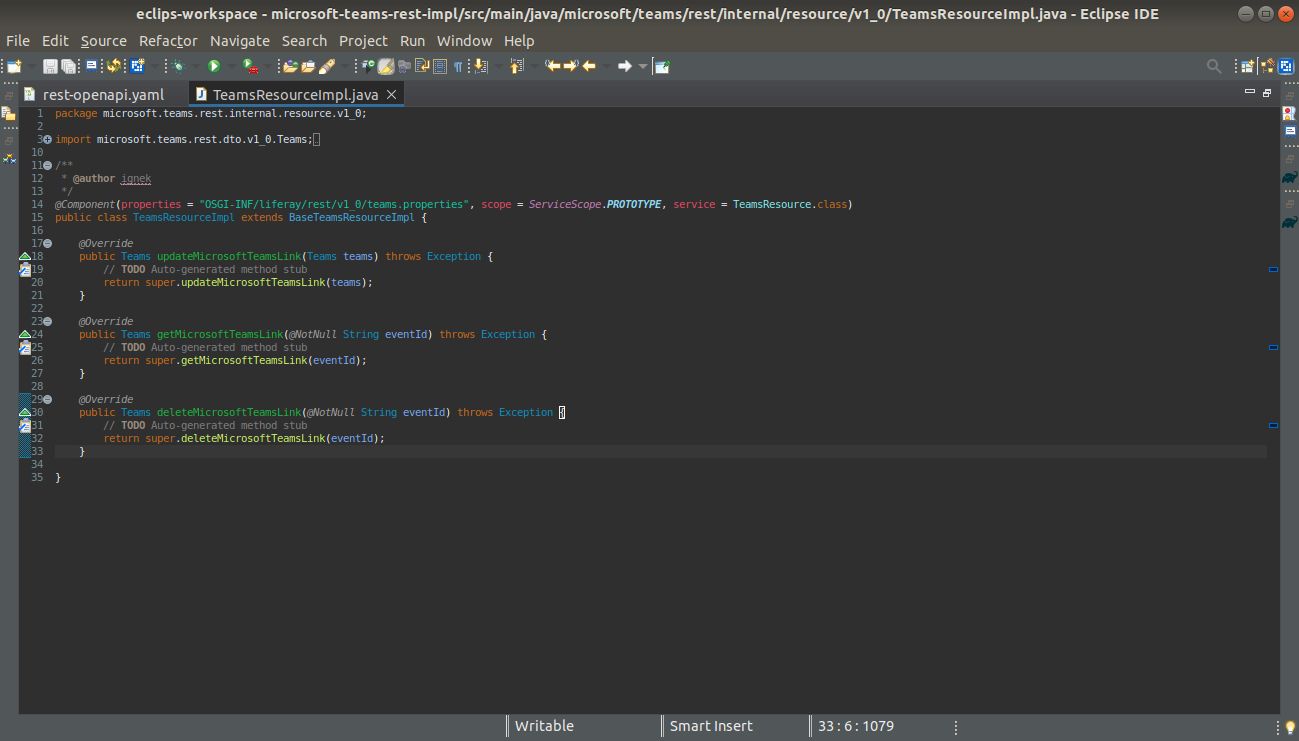This screenshot has width=1299, height=741.
Task: Click the Back navigation yellow arrow
Action: 589,66
